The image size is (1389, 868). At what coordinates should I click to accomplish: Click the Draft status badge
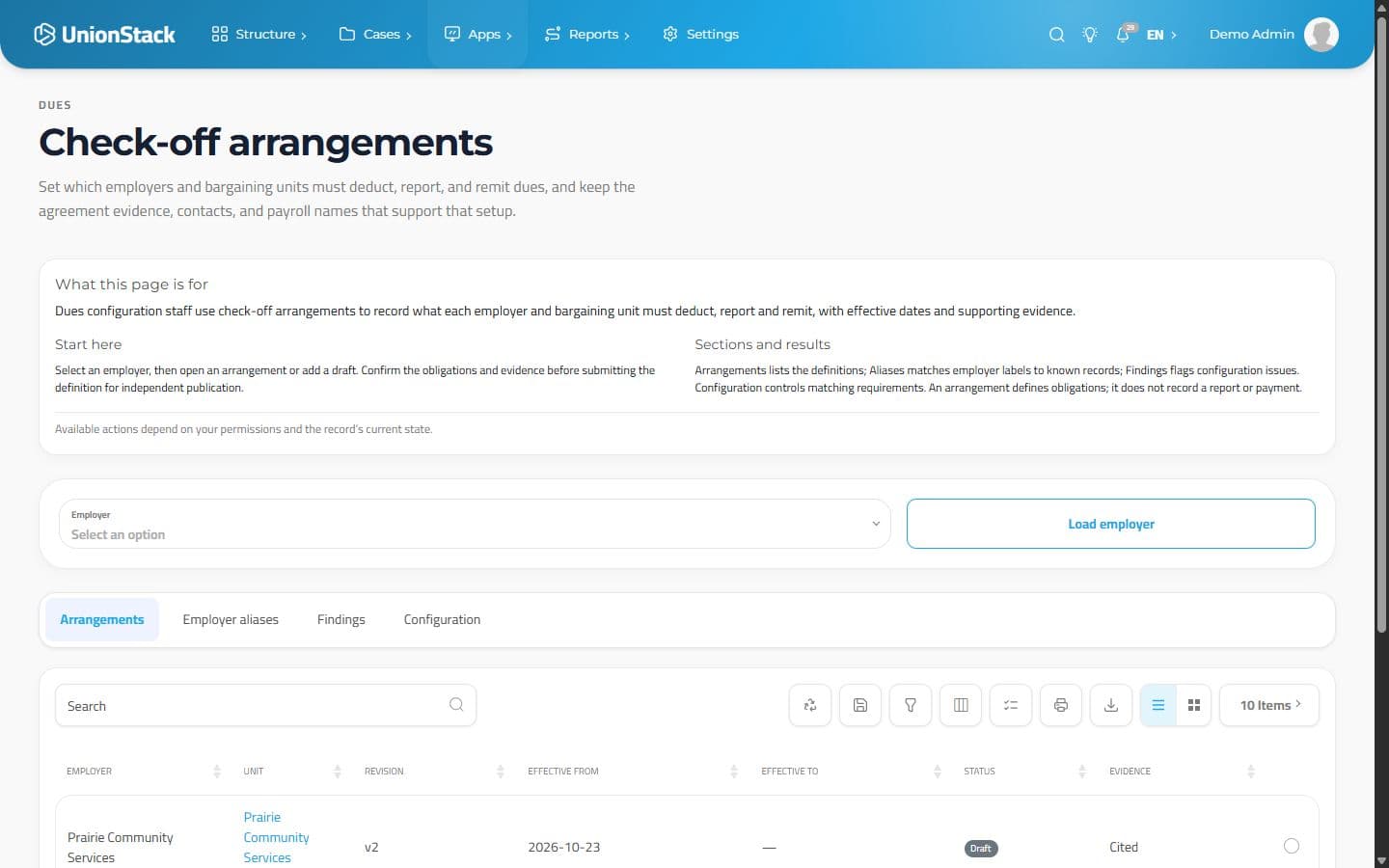click(981, 848)
